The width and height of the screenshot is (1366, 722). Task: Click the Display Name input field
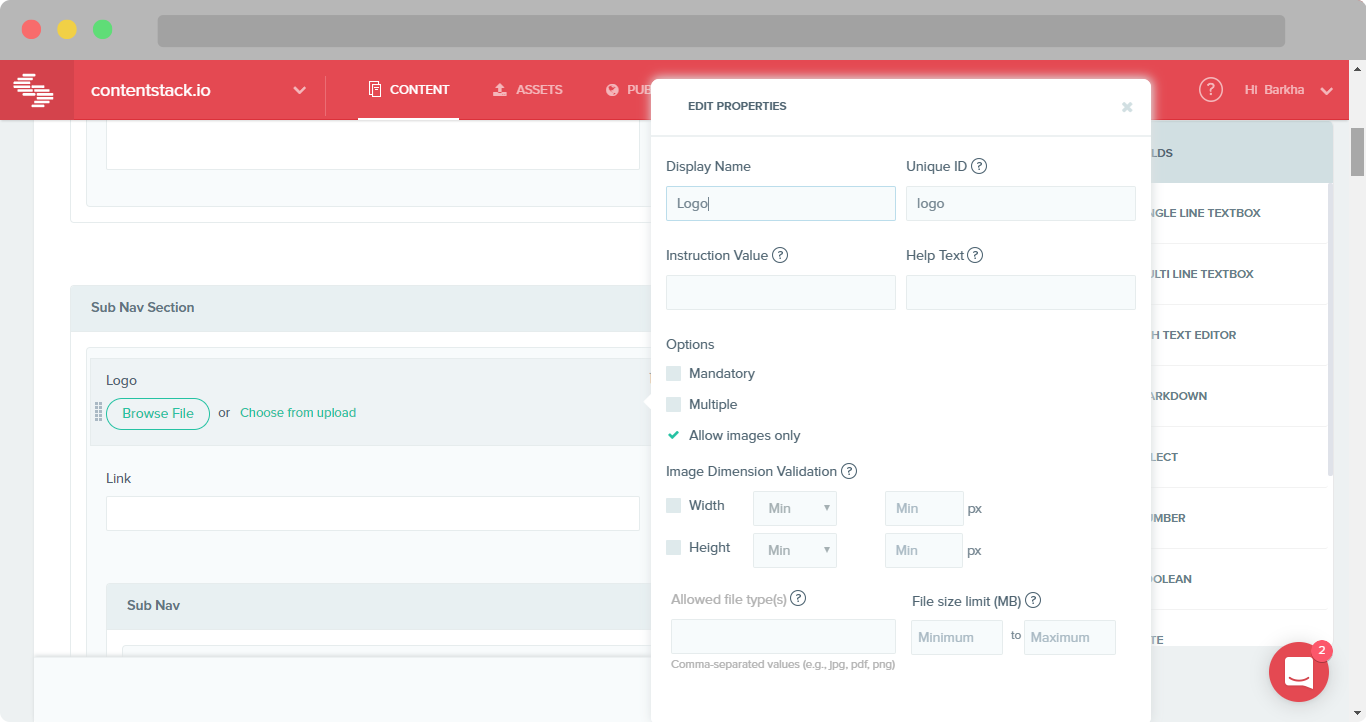pyautogui.click(x=781, y=203)
